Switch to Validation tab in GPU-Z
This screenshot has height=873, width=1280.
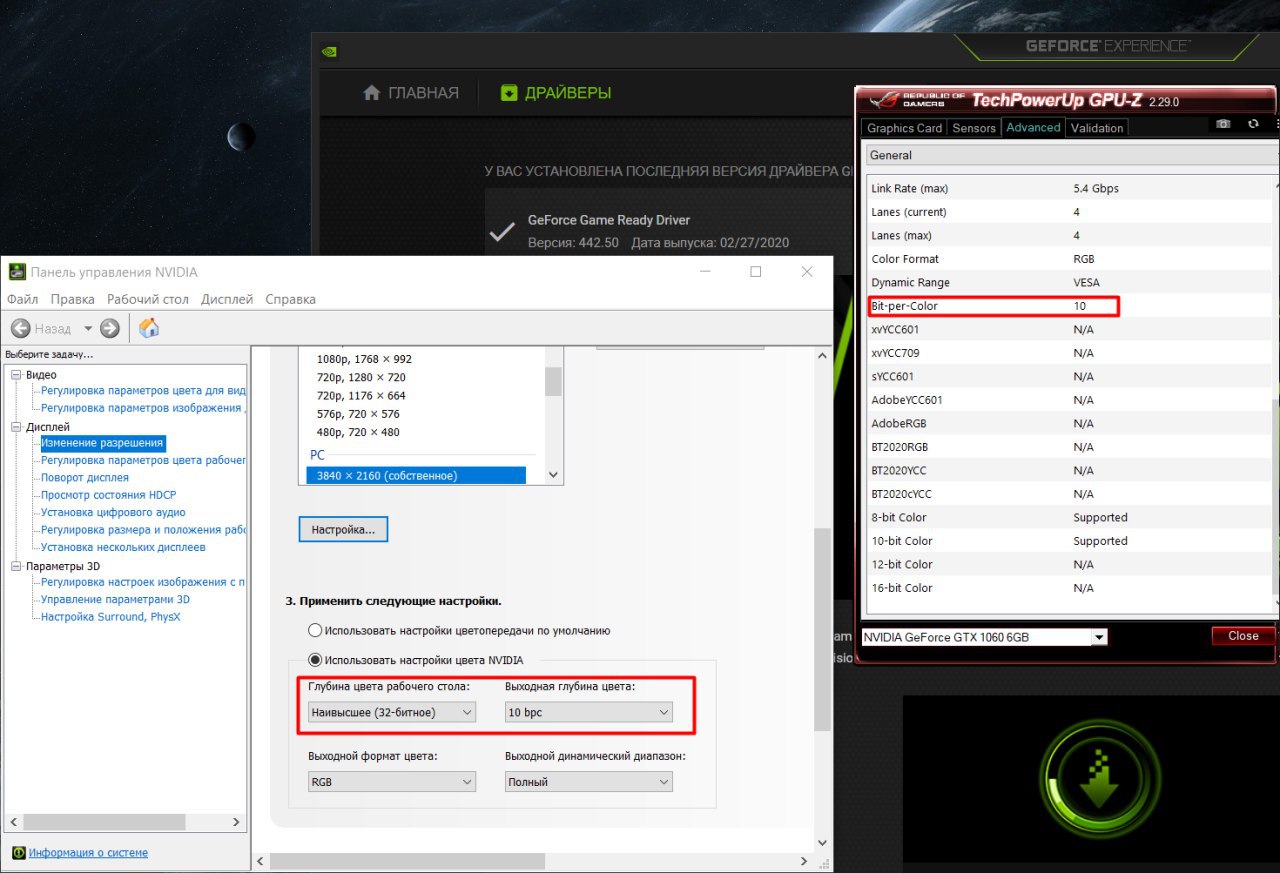click(1097, 128)
